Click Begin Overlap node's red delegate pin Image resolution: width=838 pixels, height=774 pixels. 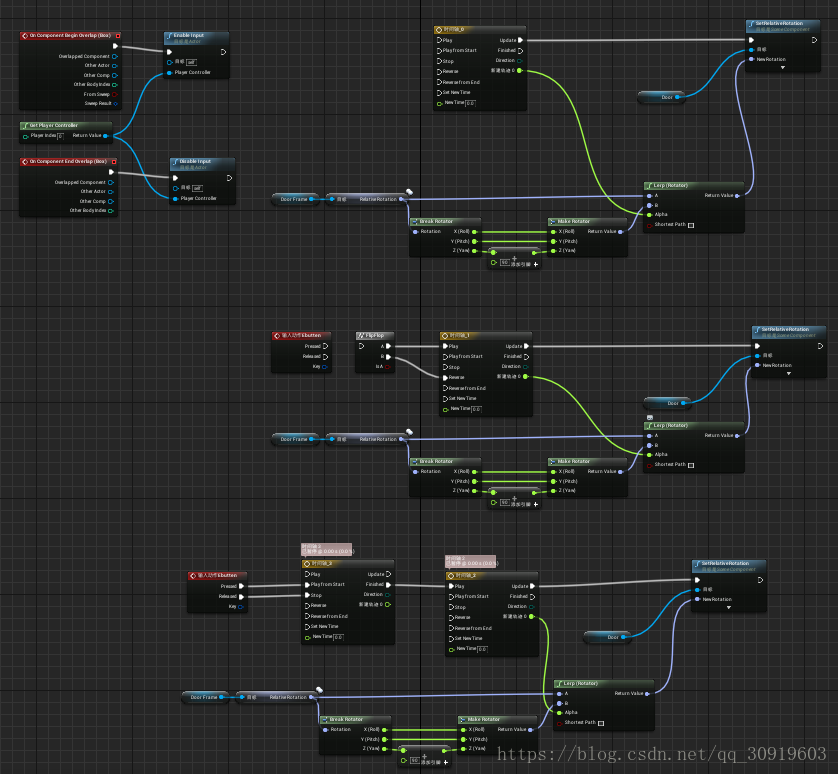pos(118,36)
